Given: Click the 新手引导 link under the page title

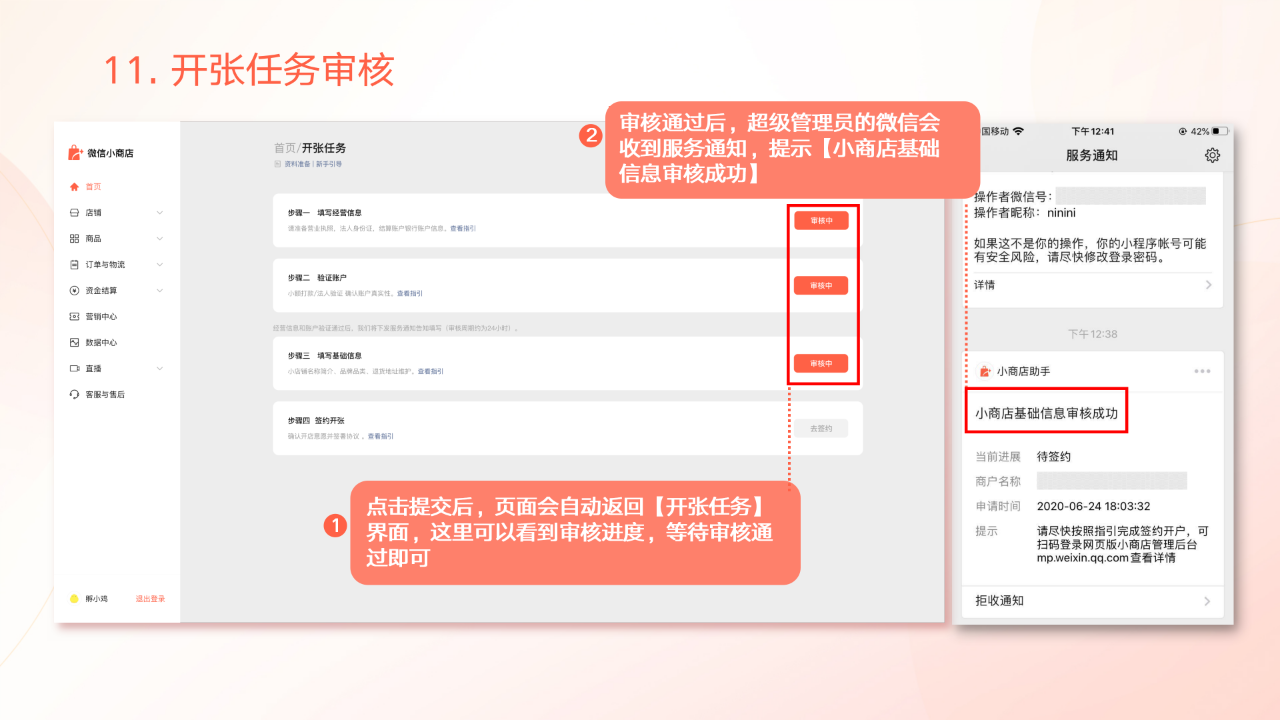Looking at the screenshot, I should [x=329, y=164].
